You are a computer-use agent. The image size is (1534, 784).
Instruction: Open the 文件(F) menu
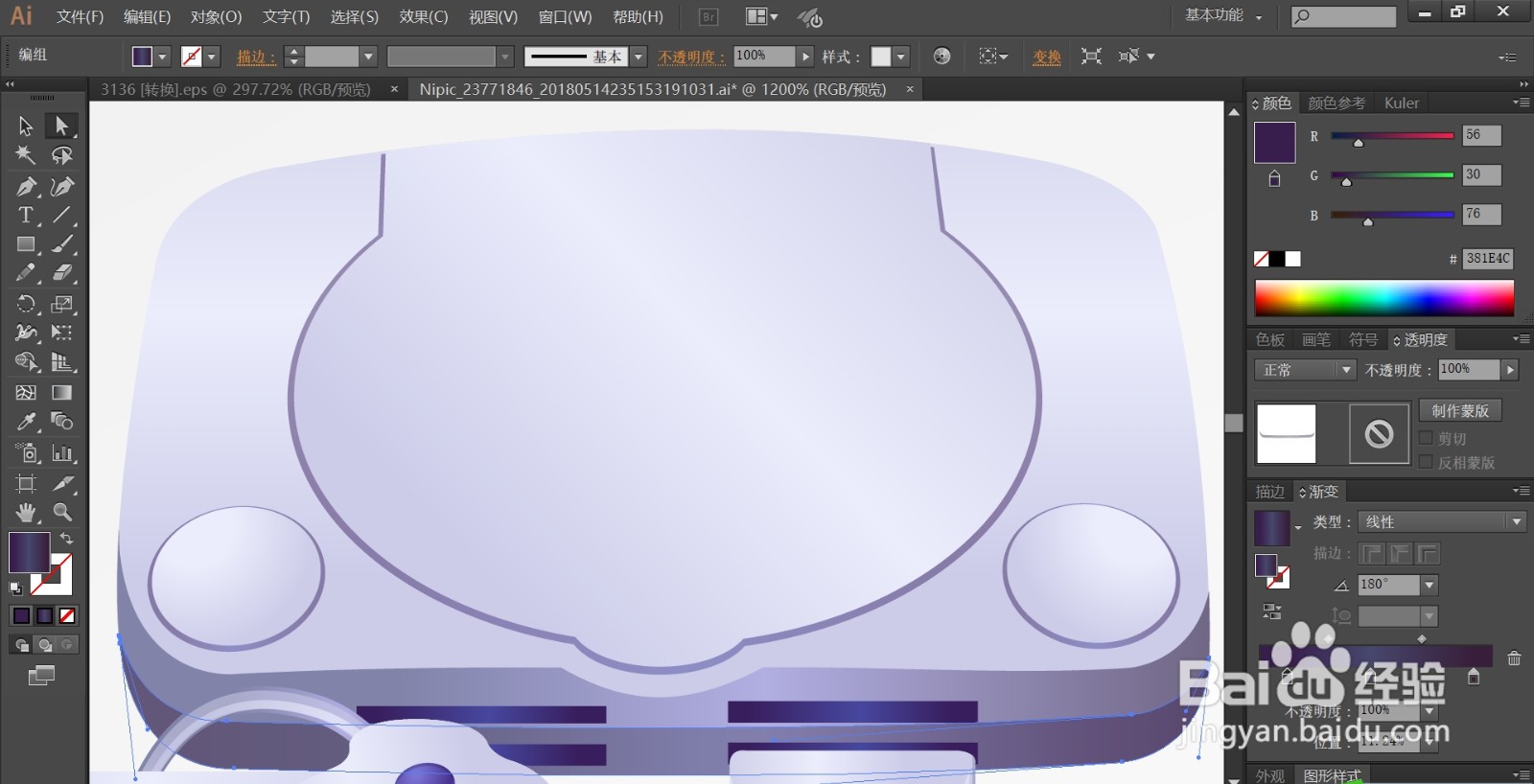coord(80,16)
